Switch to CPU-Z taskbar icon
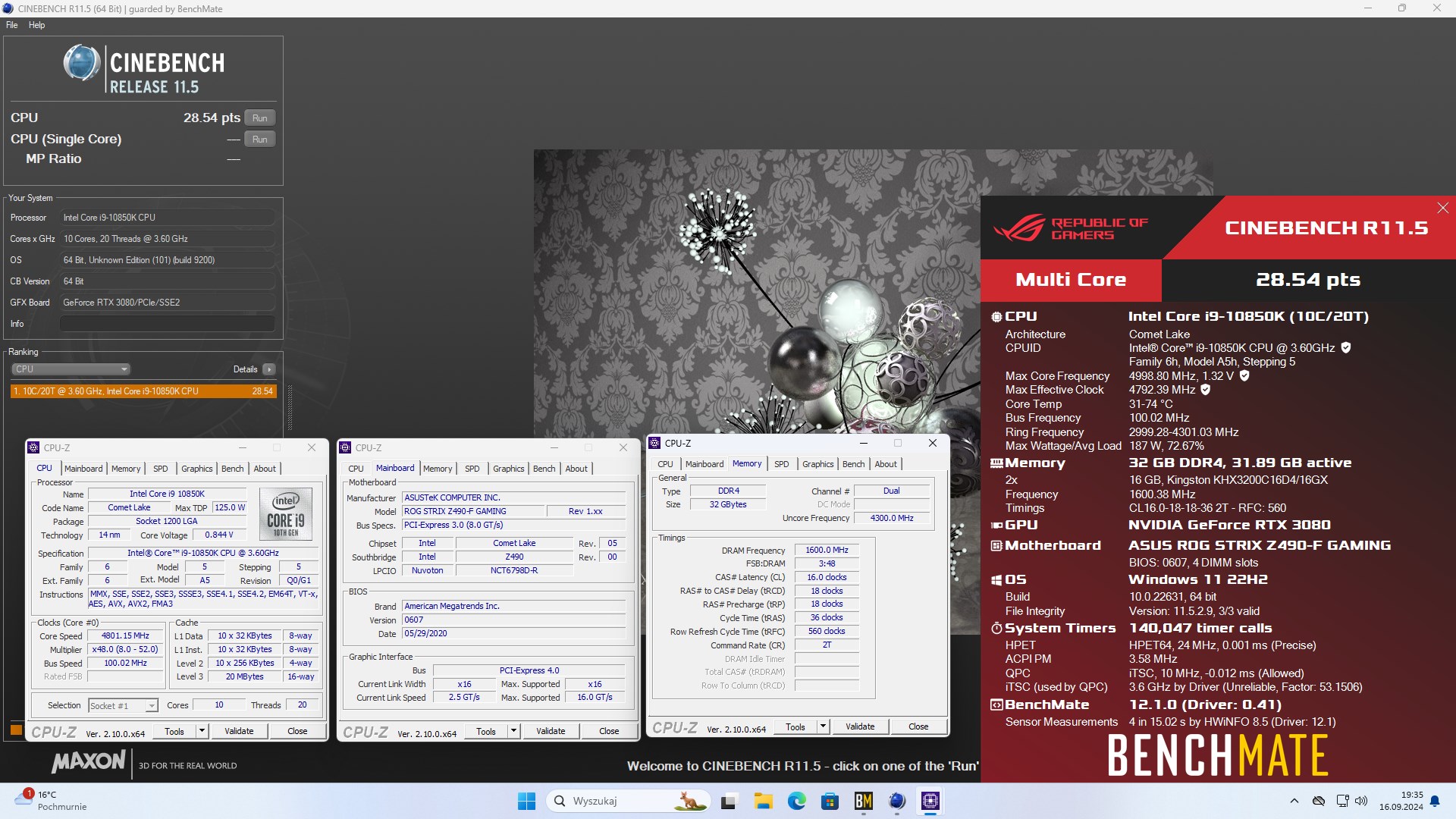 pos(930,801)
